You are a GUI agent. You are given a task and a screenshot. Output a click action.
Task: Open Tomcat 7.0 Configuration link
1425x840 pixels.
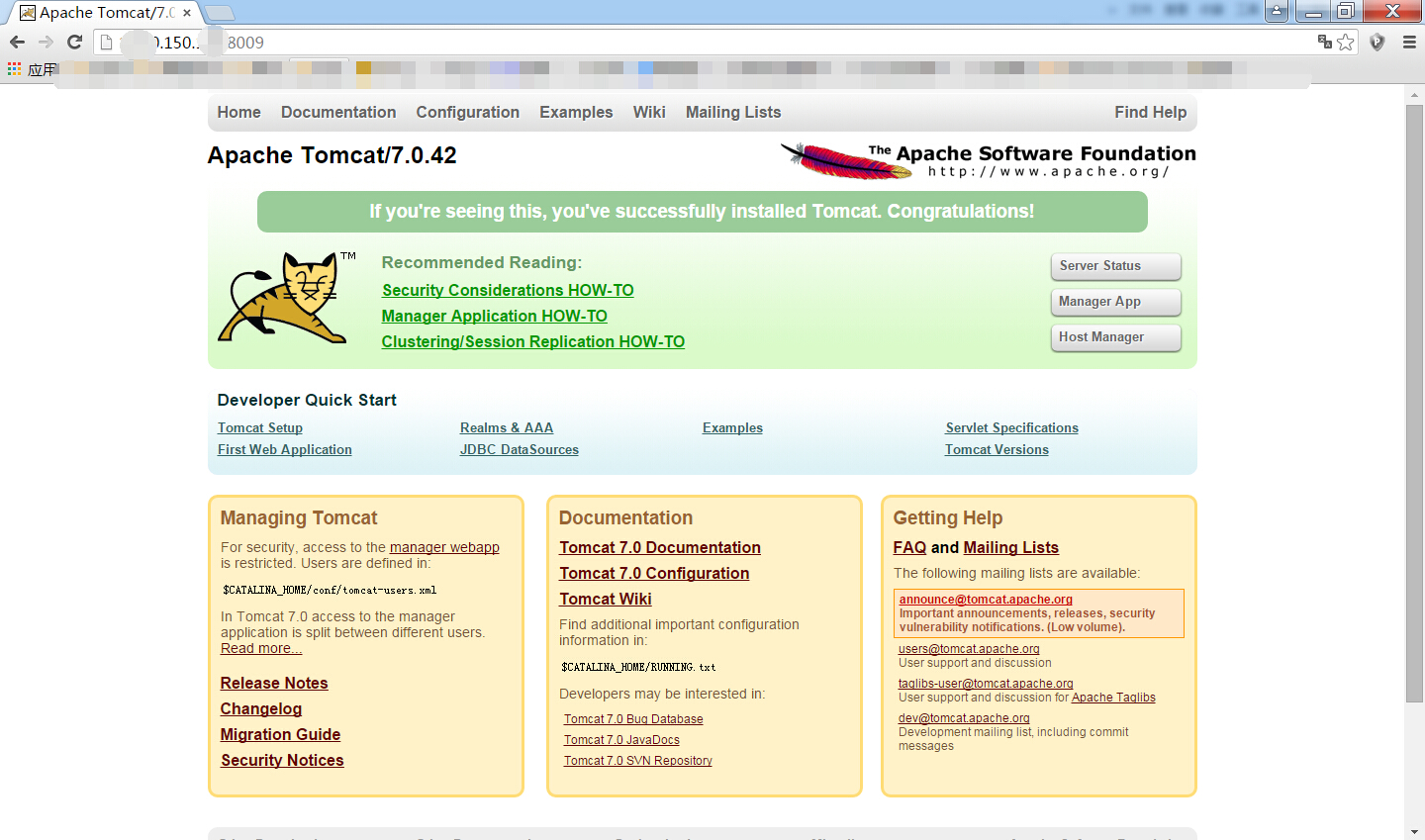(654, 573)
